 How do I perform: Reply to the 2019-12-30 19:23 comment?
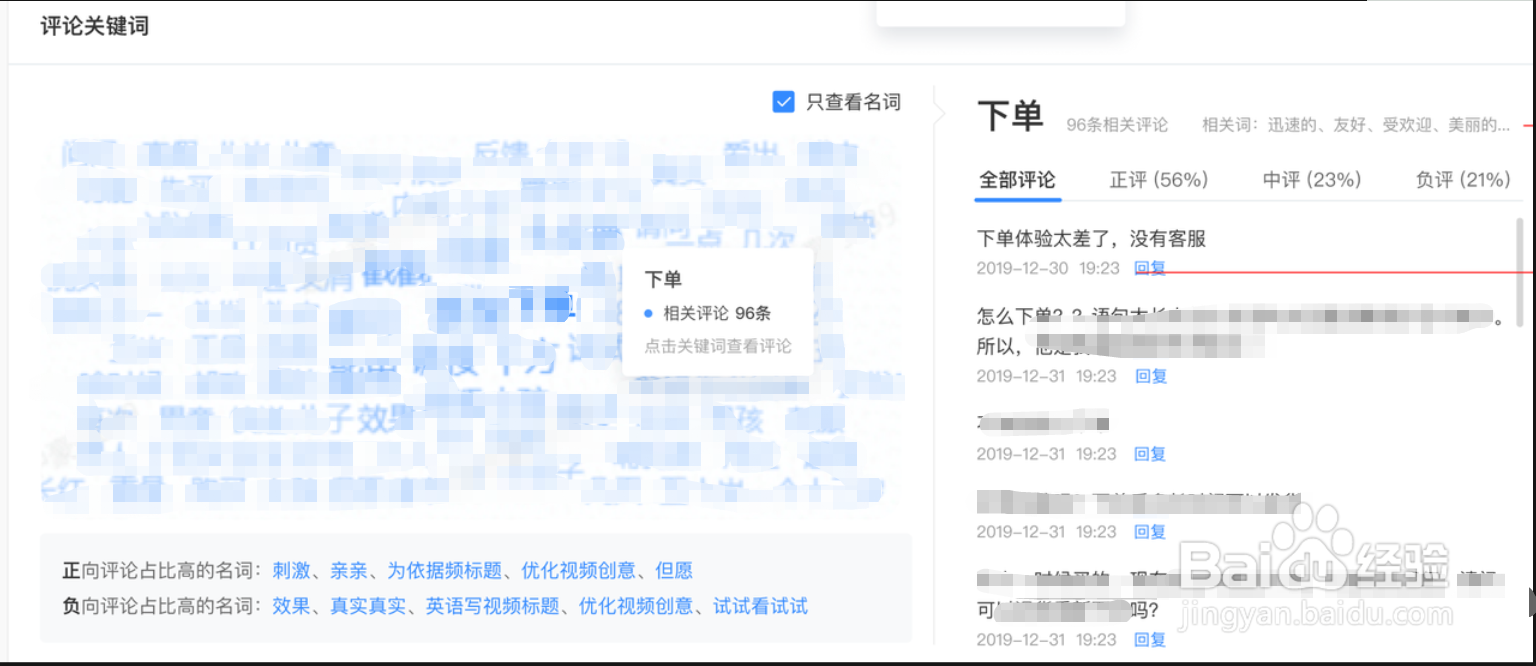[x=1150, y=268]
